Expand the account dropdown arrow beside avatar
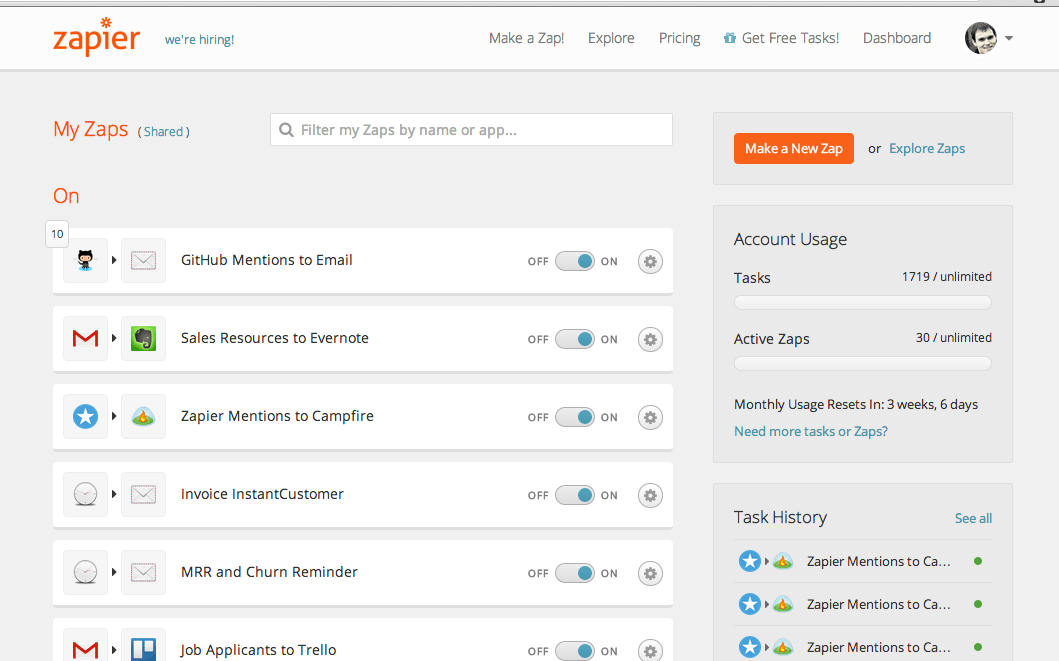1059x661 pixels. 1009,38
